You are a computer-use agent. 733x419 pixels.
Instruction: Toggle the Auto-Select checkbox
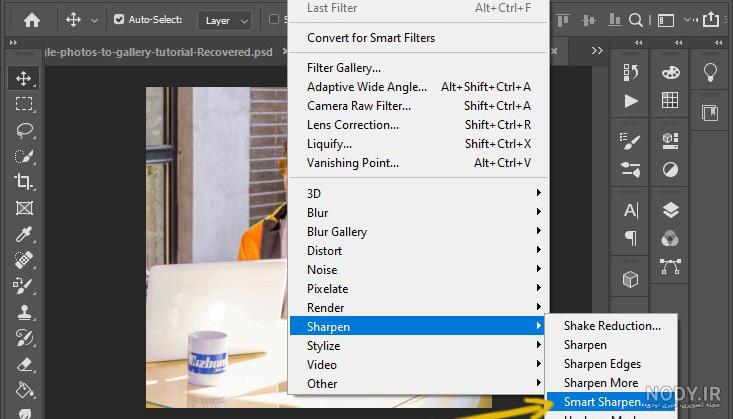tap(119, 19)
